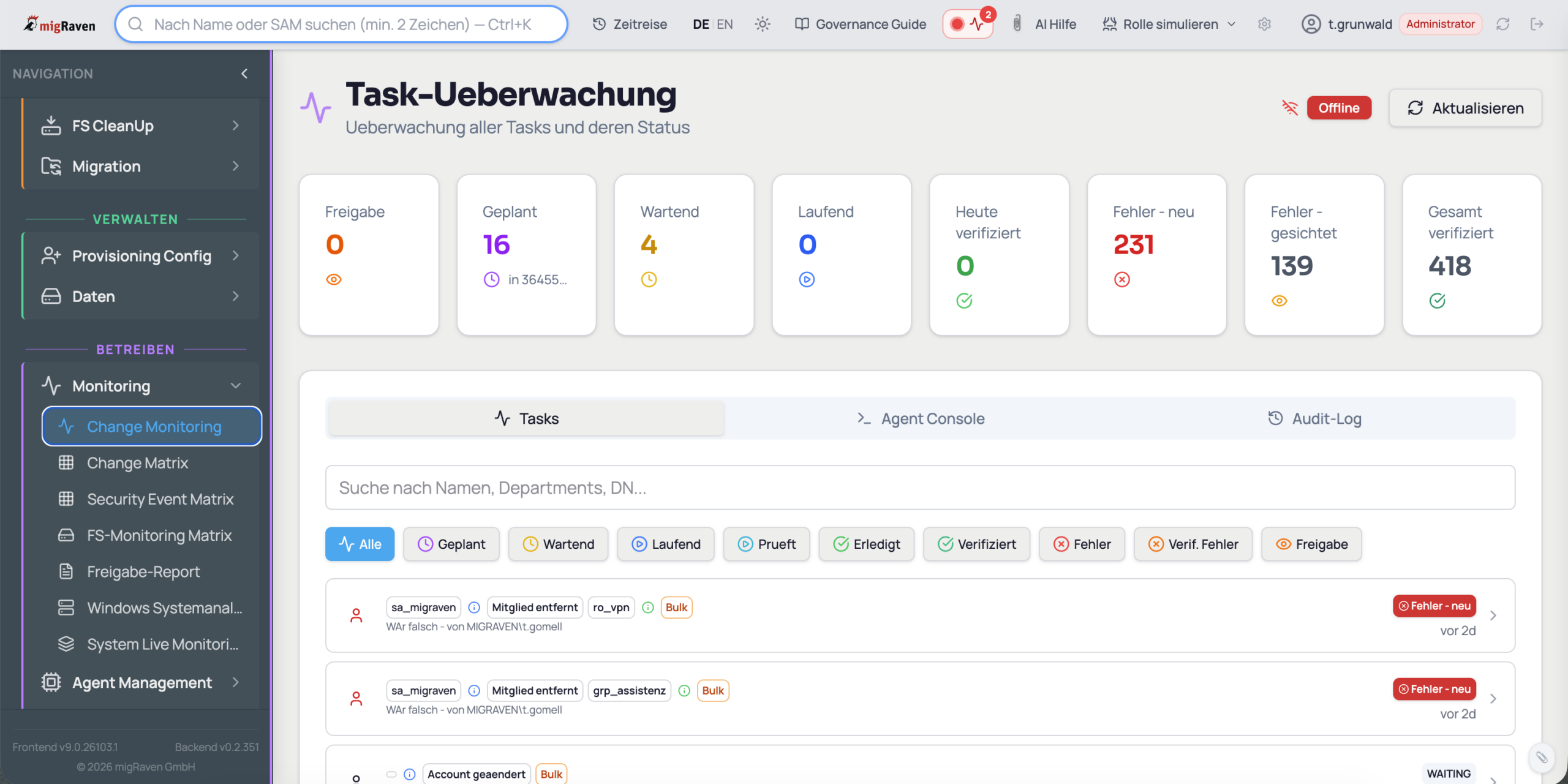Click info icon beside ro_vpn tag

648,607
